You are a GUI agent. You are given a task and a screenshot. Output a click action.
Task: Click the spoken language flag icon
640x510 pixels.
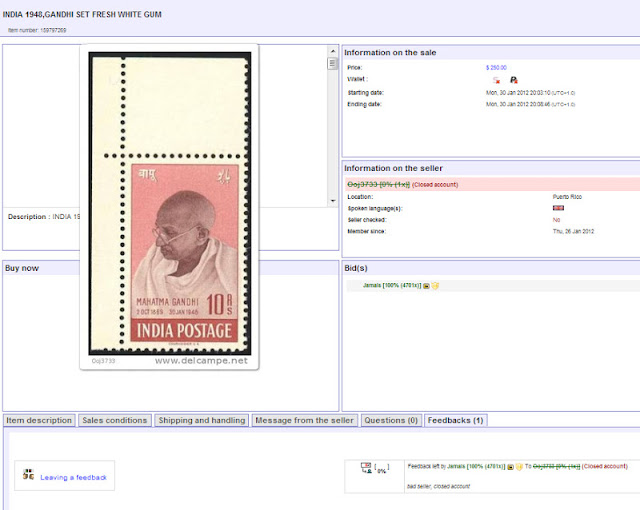(x=558, y=208)
